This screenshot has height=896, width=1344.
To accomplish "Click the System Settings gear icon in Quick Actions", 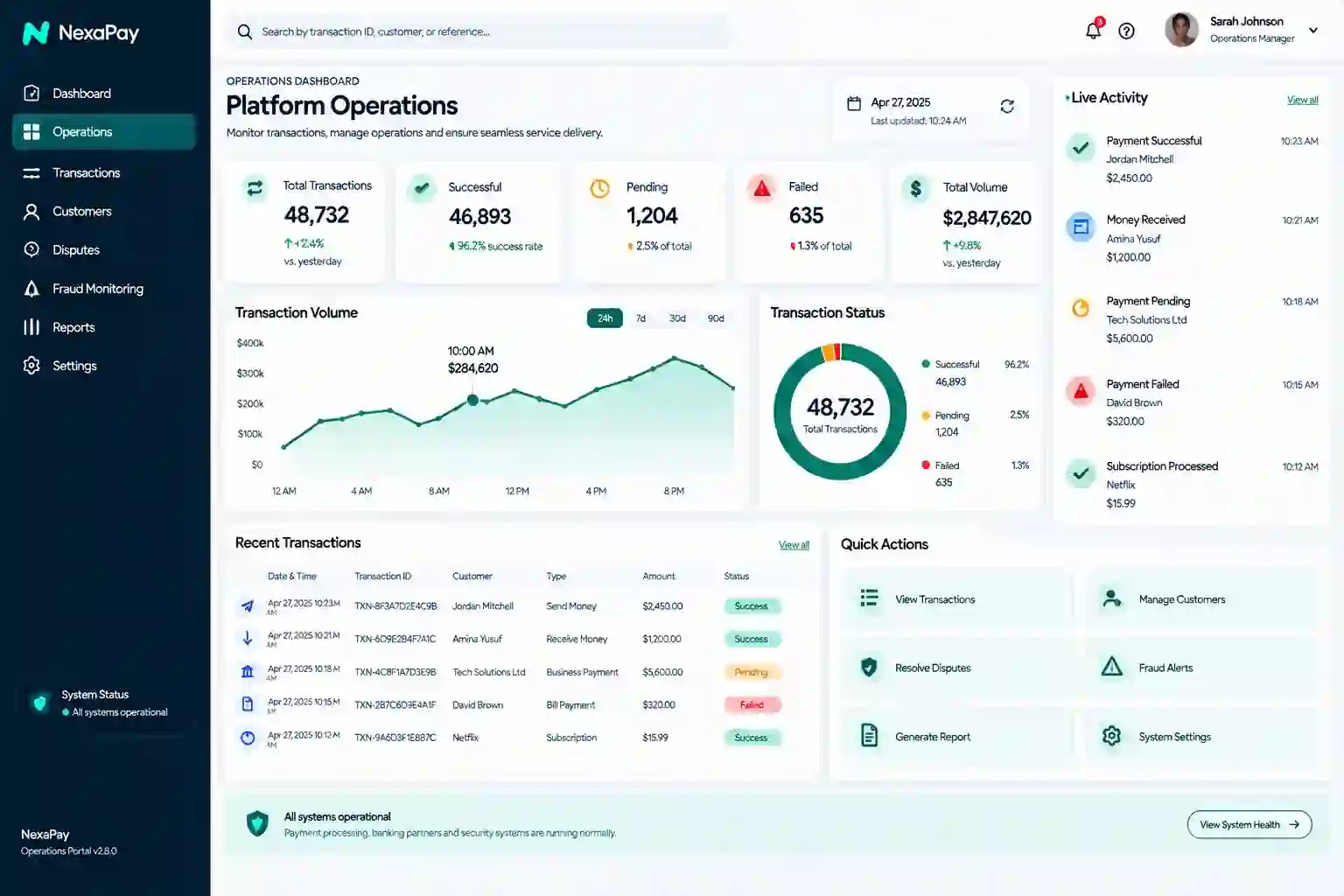I will [1111, 736].
